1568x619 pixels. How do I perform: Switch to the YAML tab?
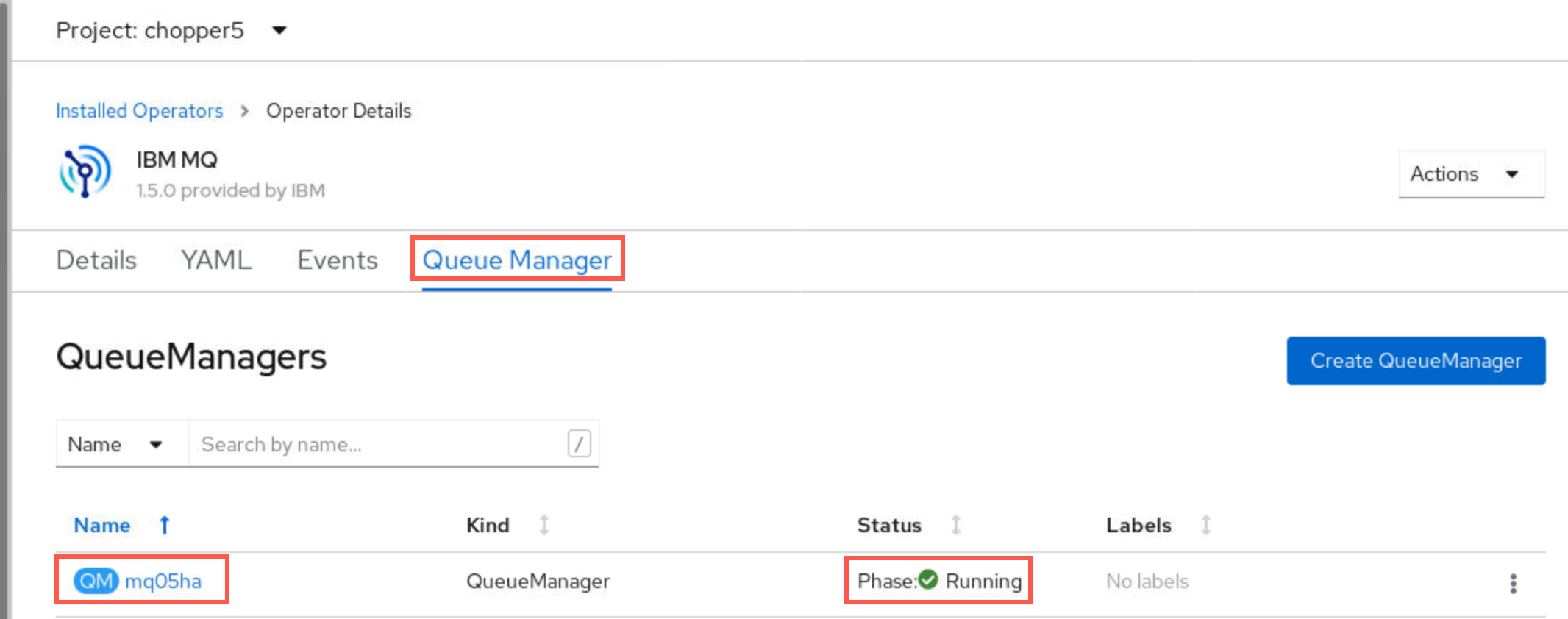click(x=216, y=260)
